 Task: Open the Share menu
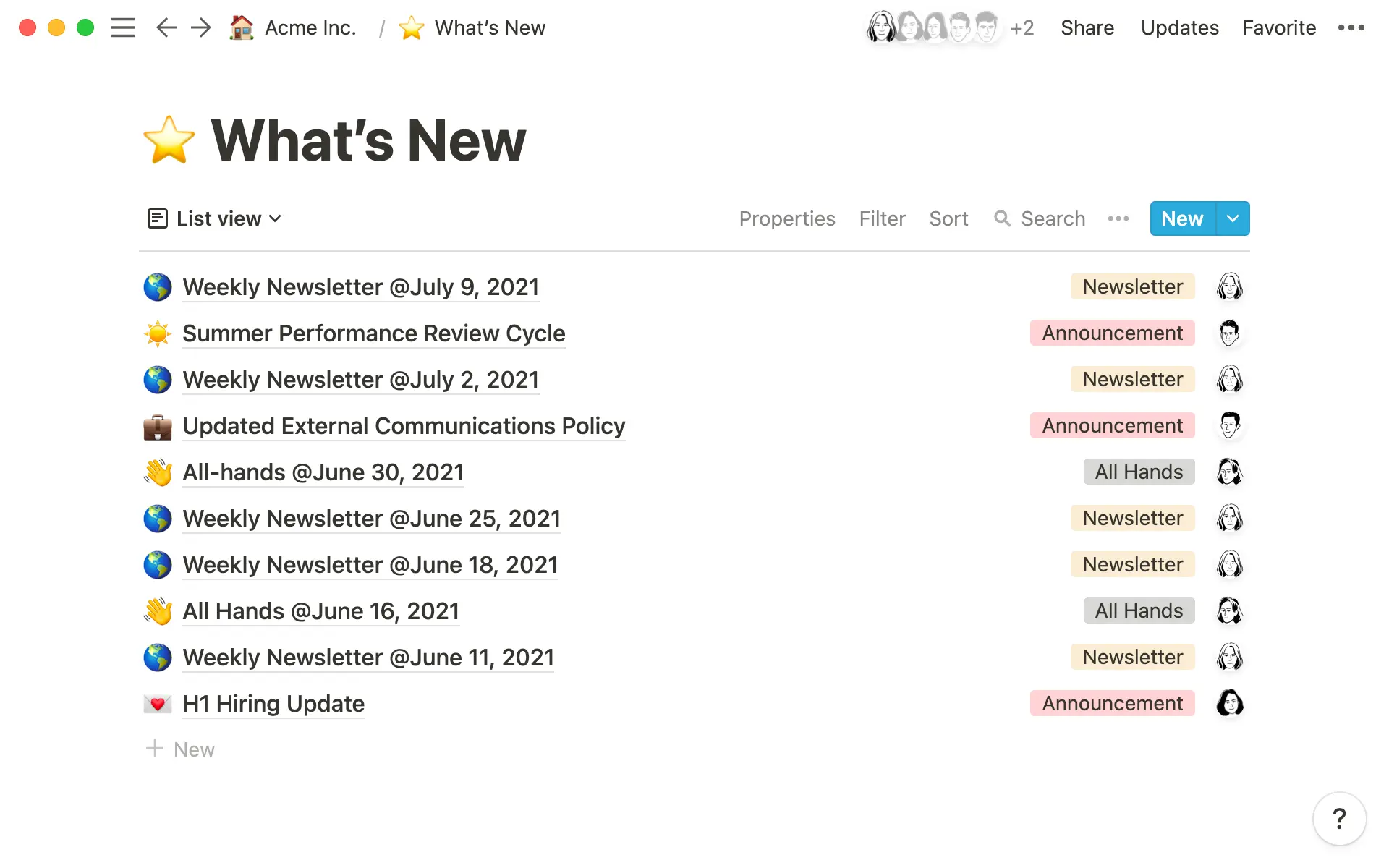coord(1087,27)
